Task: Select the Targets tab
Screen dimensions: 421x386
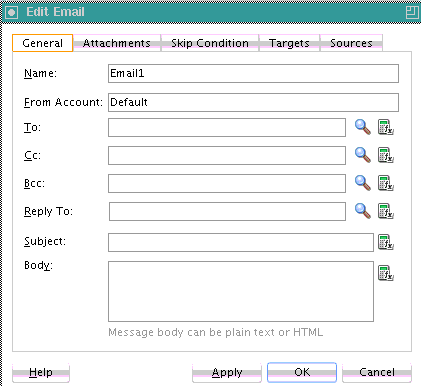Action: [289, 43]
